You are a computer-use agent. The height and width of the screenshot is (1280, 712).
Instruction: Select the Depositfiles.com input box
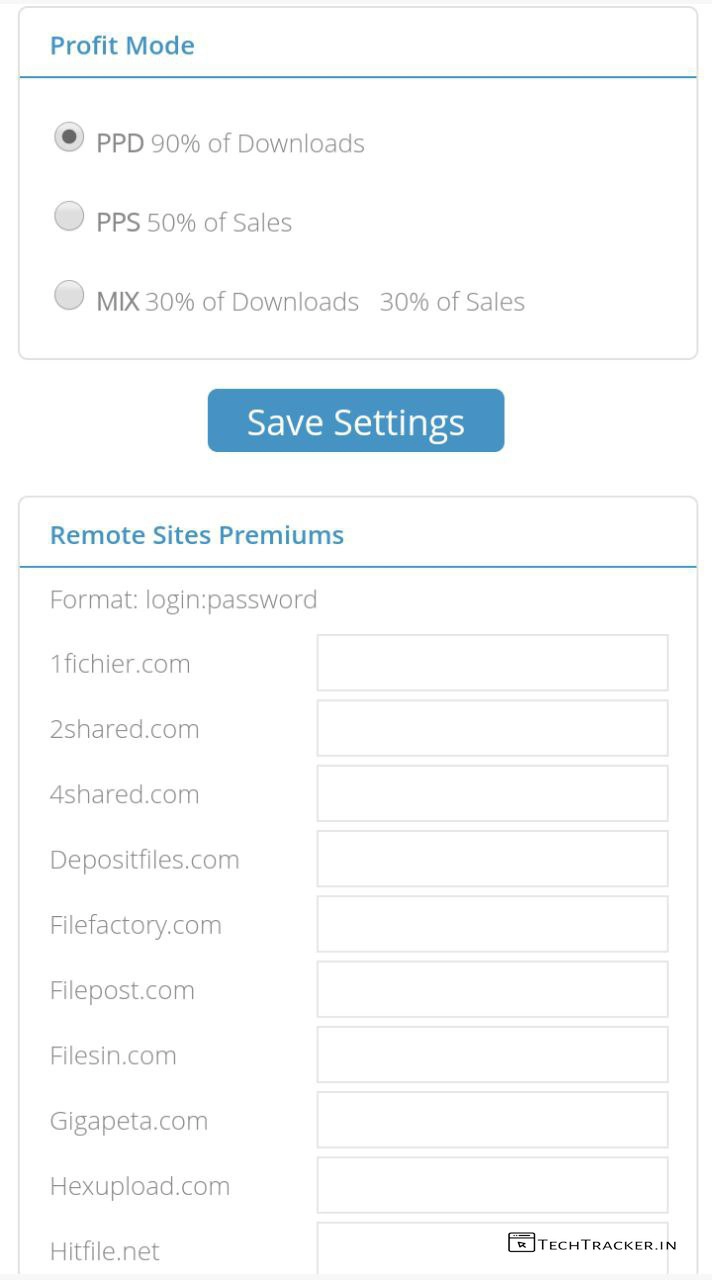click(x=492, y=859)
